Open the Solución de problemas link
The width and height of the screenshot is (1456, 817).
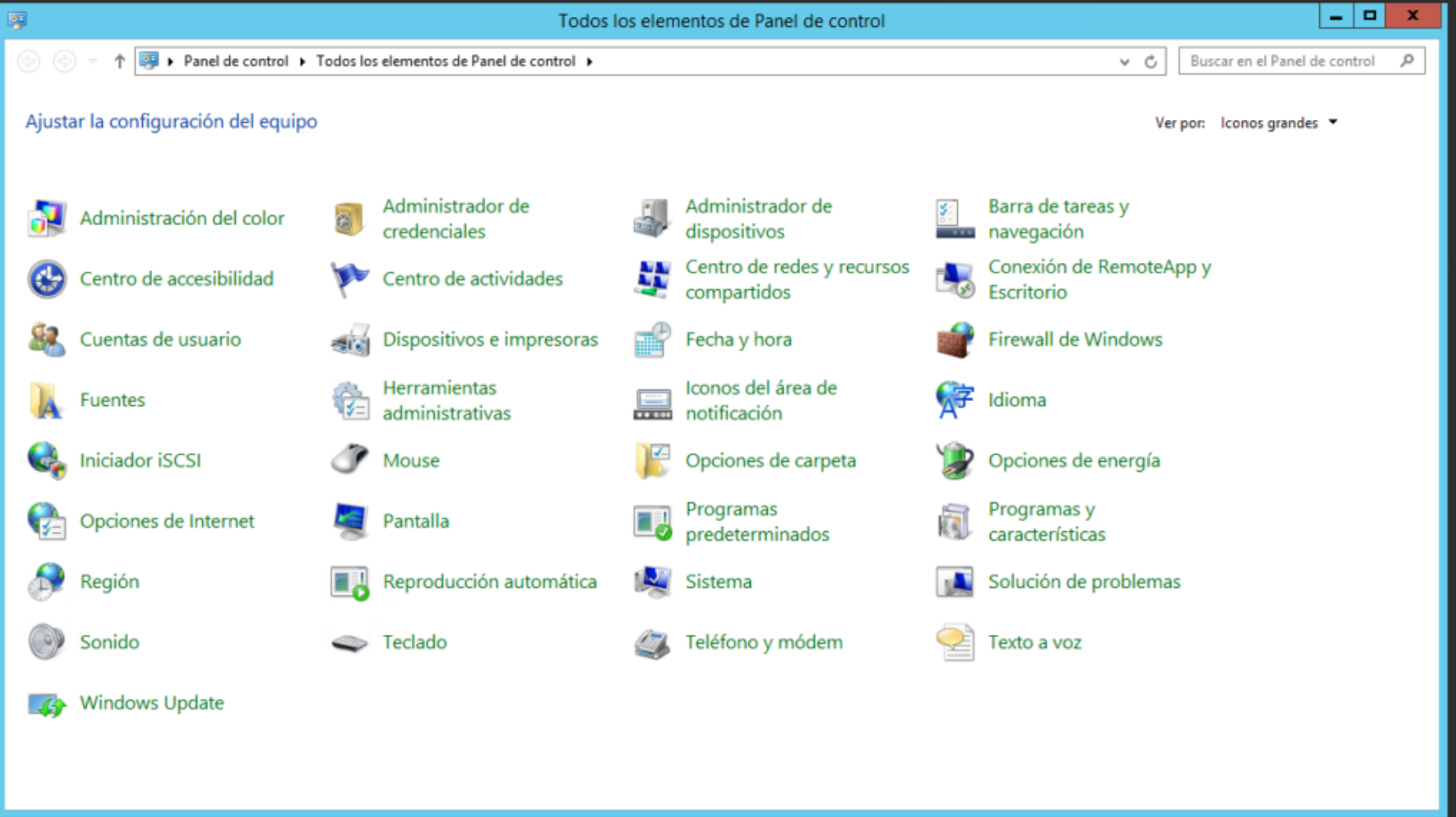coord(1084,582)
